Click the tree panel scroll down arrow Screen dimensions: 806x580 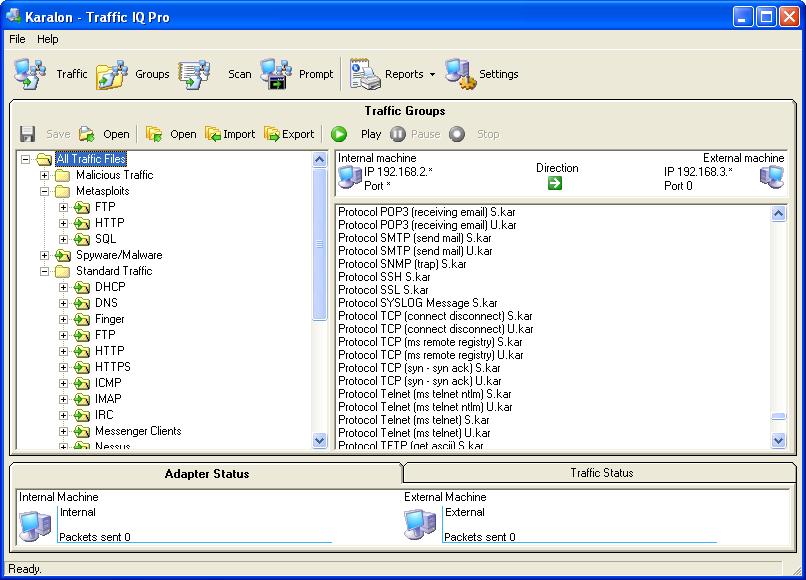pyautogui.click(x=319, y=441)
